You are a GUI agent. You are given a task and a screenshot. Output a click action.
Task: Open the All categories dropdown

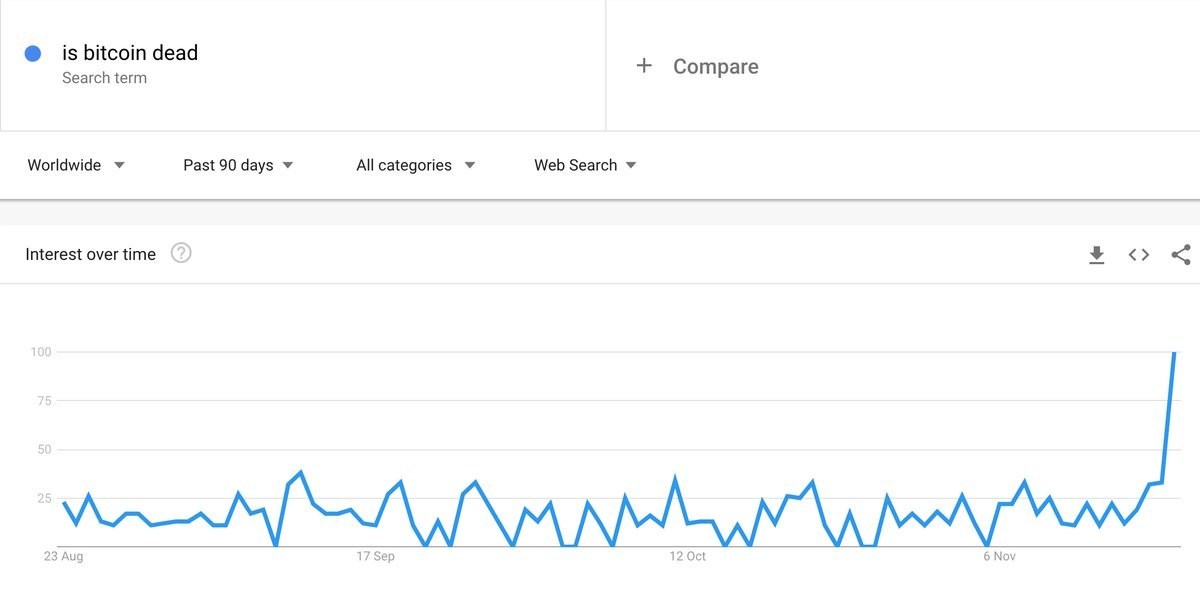point(415,165)
